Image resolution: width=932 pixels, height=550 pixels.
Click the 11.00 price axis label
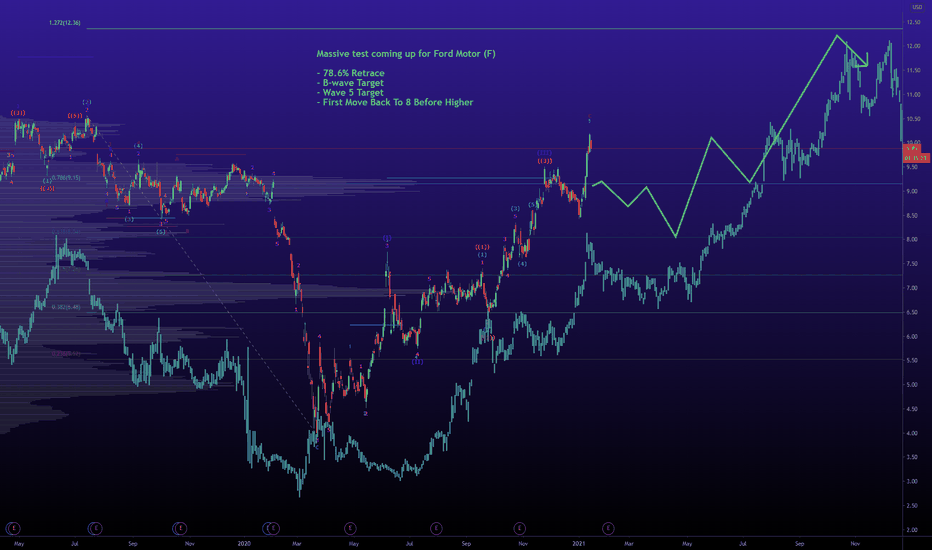[x=913, y=95]
